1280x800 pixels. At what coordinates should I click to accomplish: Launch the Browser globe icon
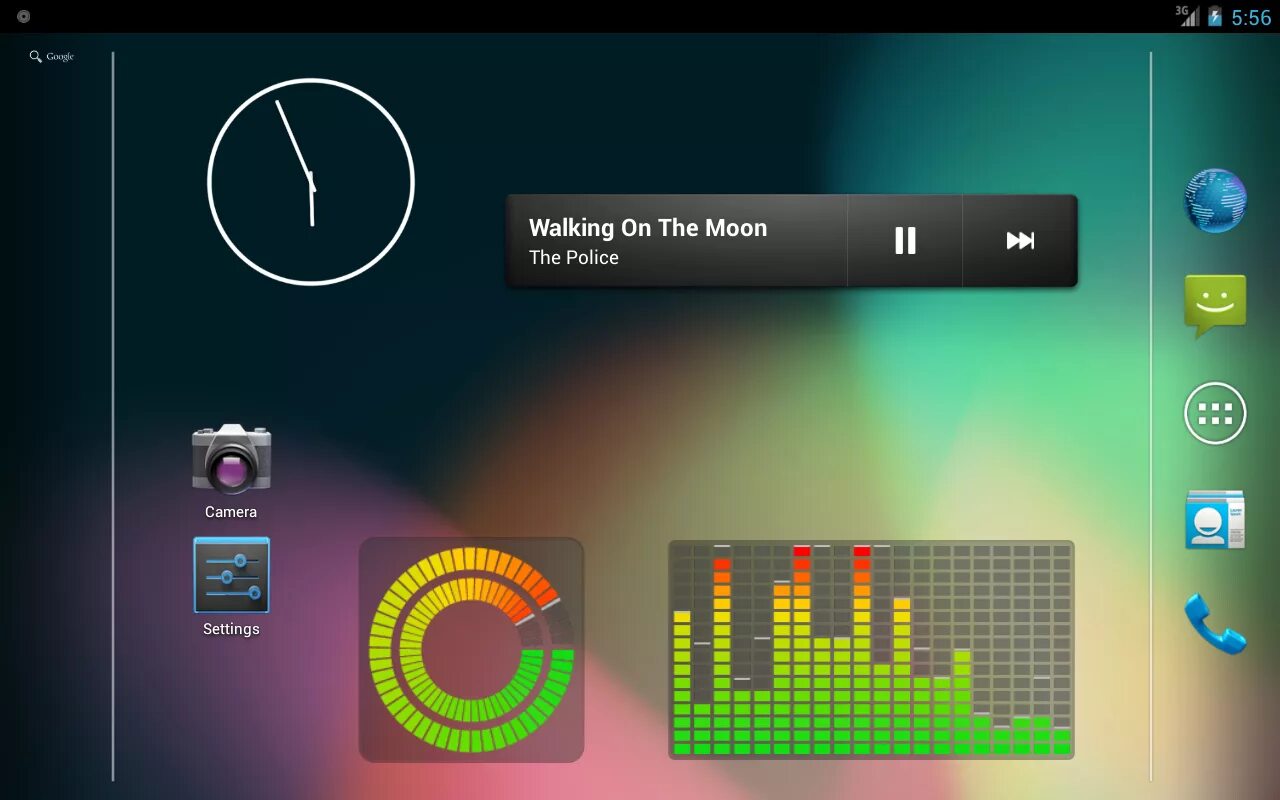click(x=1215, y=200)
